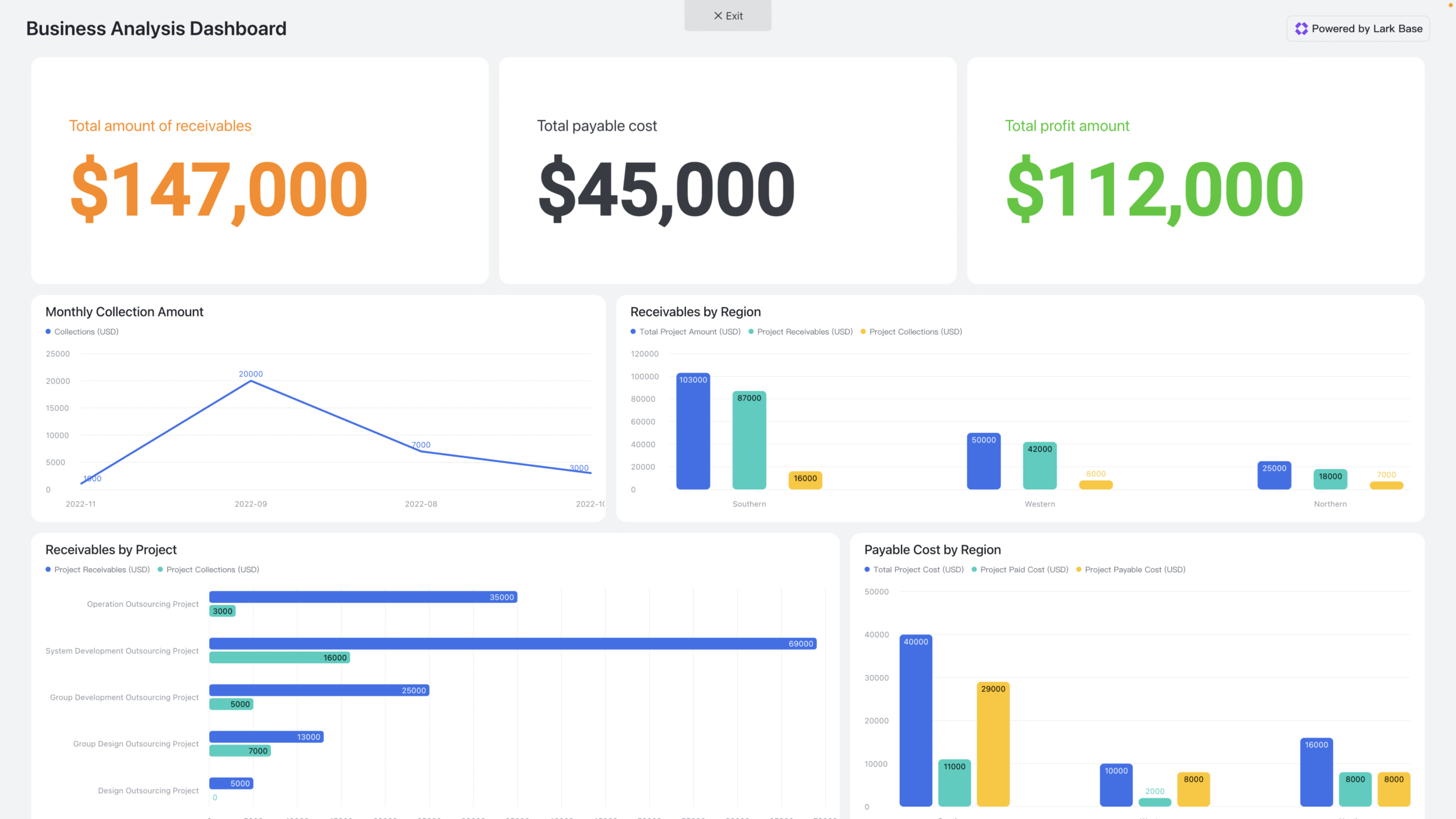Click the 20000 peak point on line chart

tap(251, 381)
